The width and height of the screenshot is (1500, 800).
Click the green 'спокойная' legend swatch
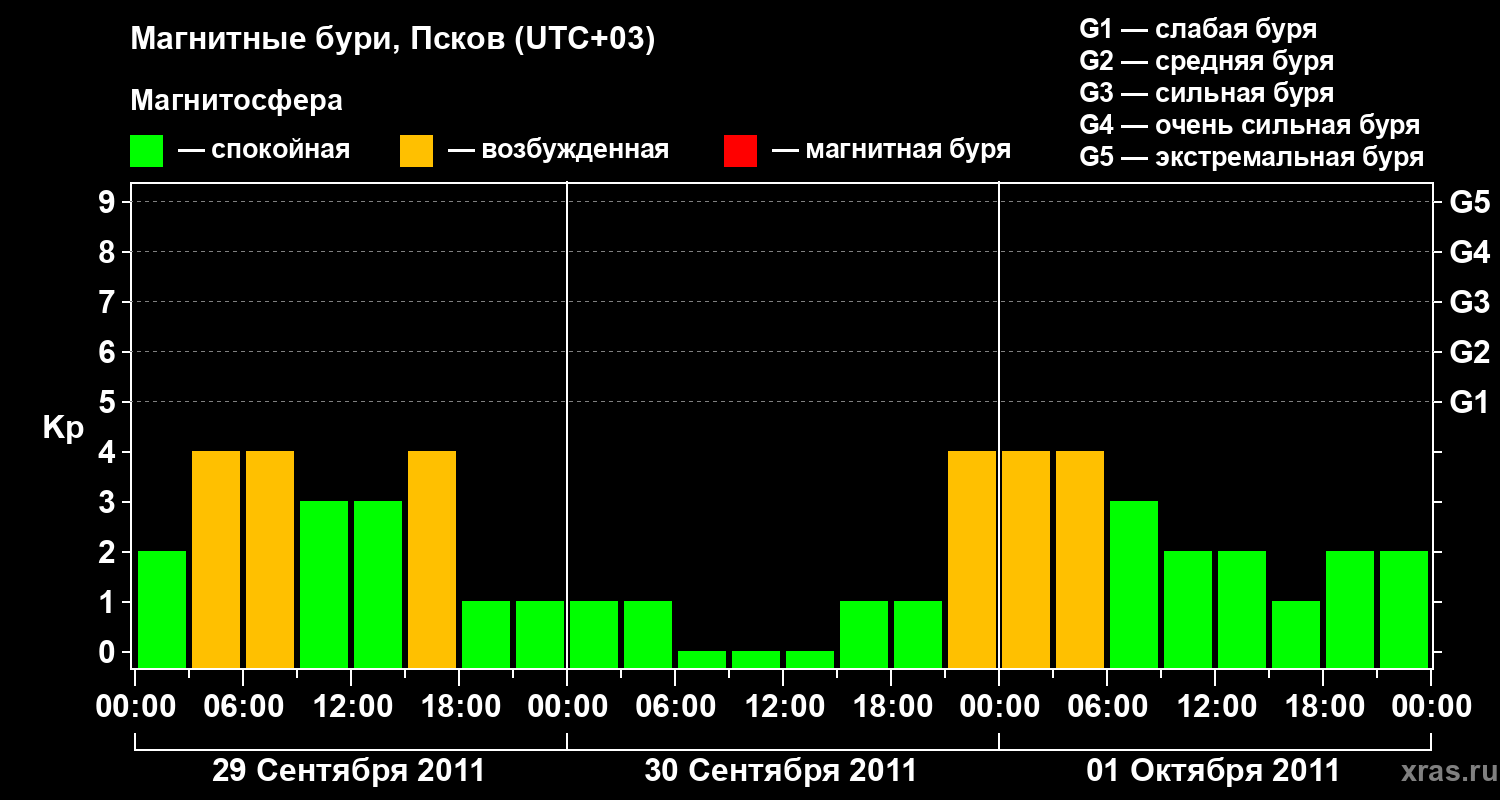point(147,151)
